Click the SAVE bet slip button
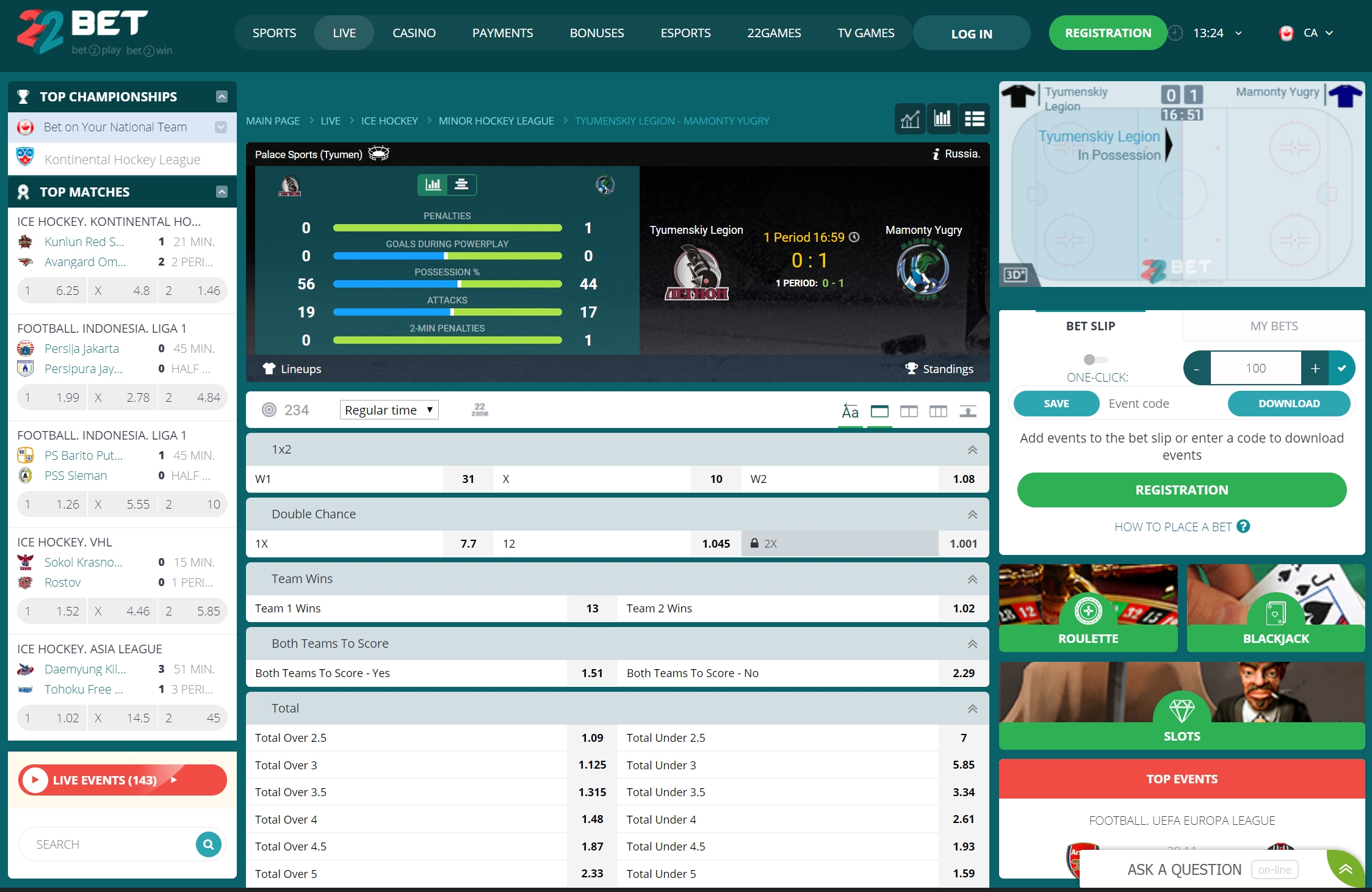This screenshot has height=892, width=1372. click(1056, 404)
